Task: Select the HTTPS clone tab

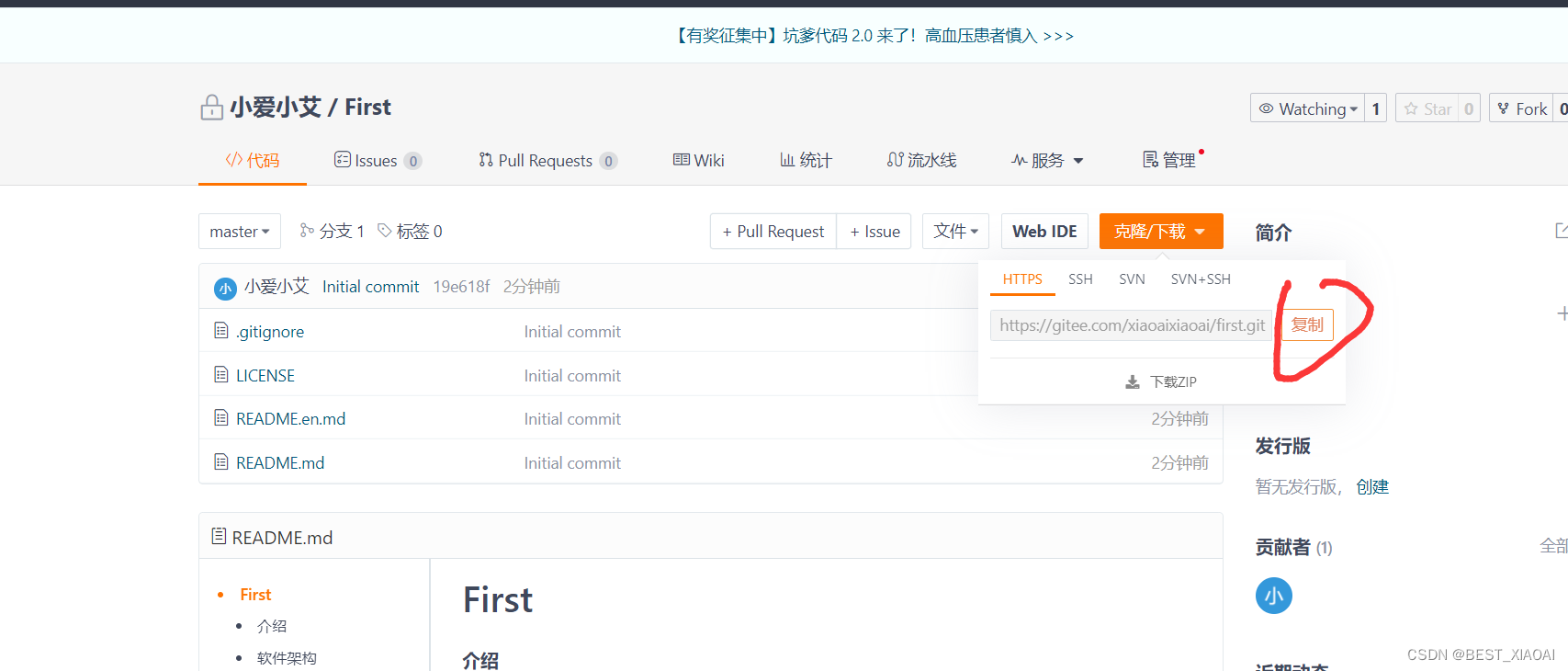Action: 1022,279
